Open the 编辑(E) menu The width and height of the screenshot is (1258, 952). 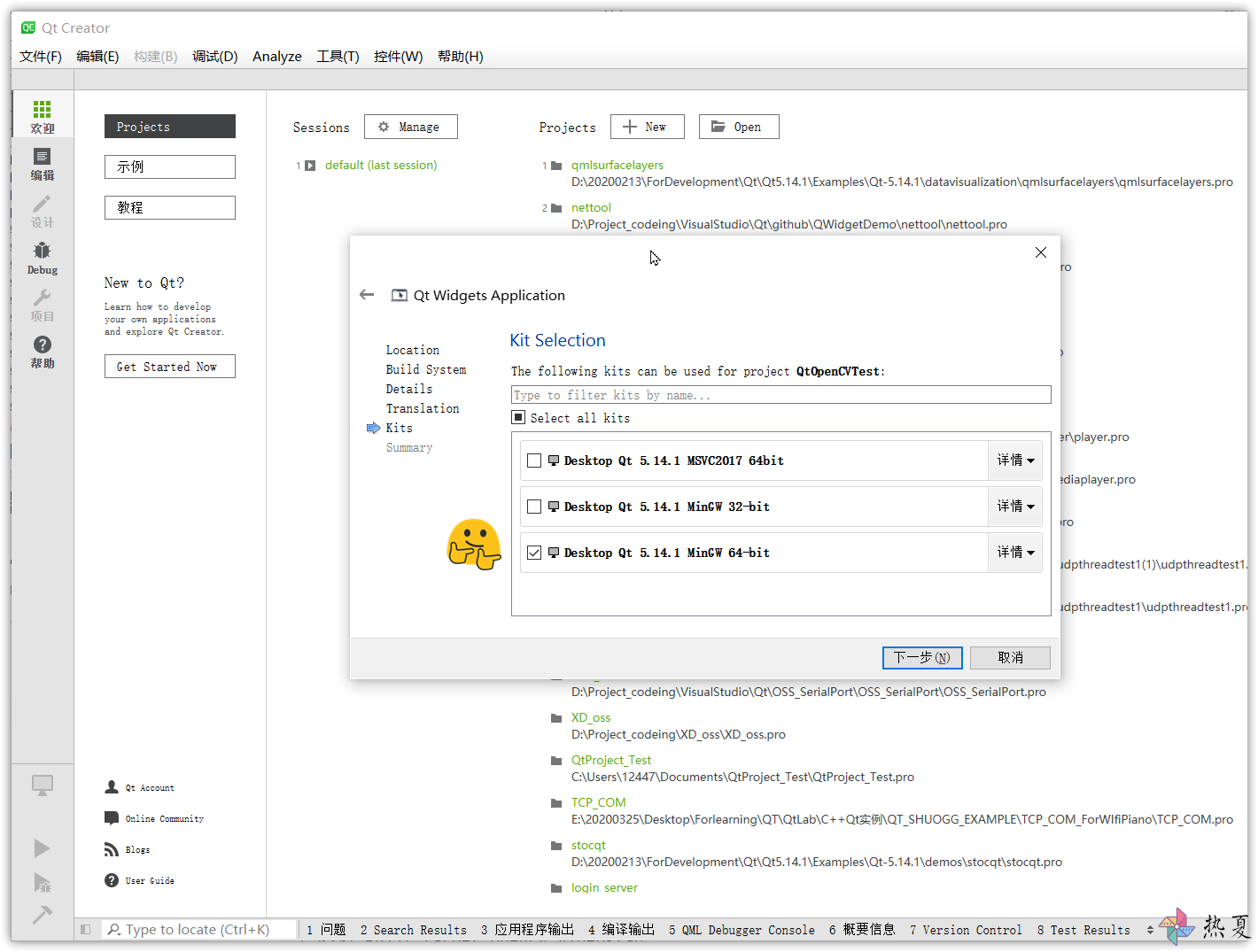(x=97, y=57)
